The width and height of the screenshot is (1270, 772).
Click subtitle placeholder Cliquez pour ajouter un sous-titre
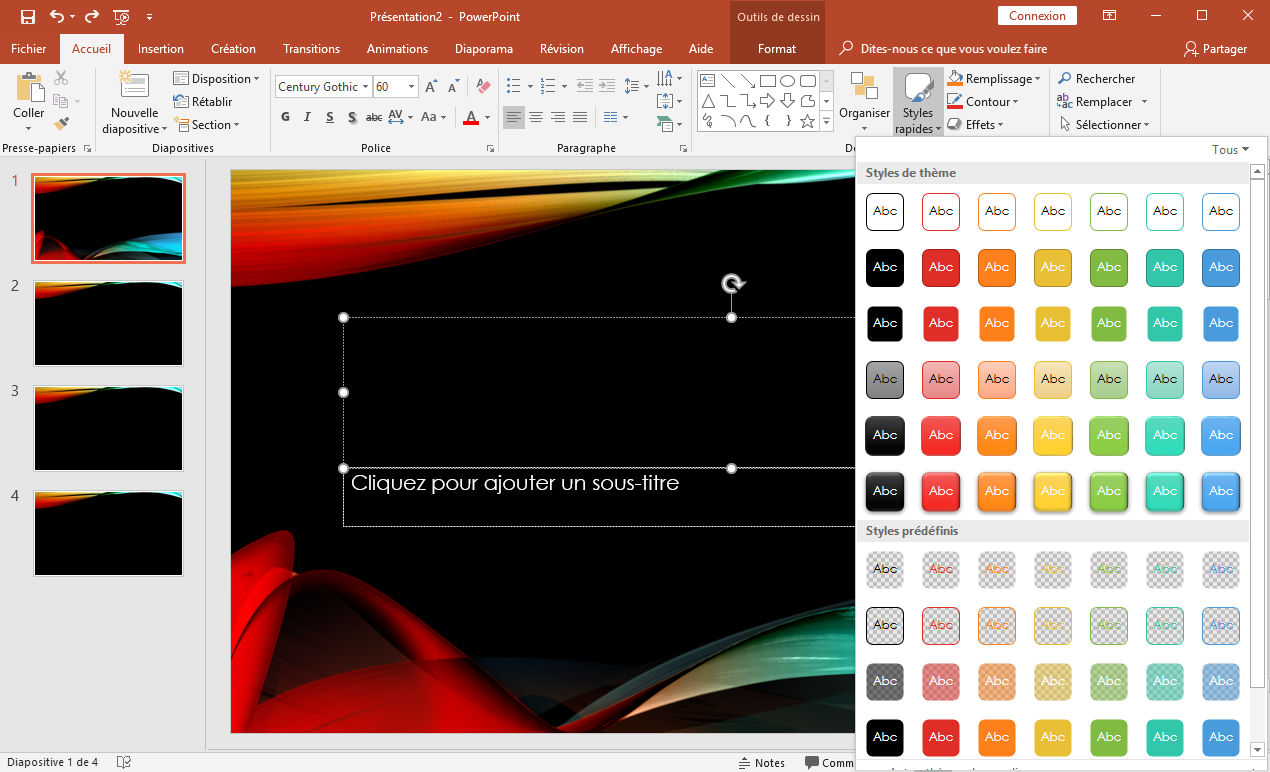coord(515,483)
